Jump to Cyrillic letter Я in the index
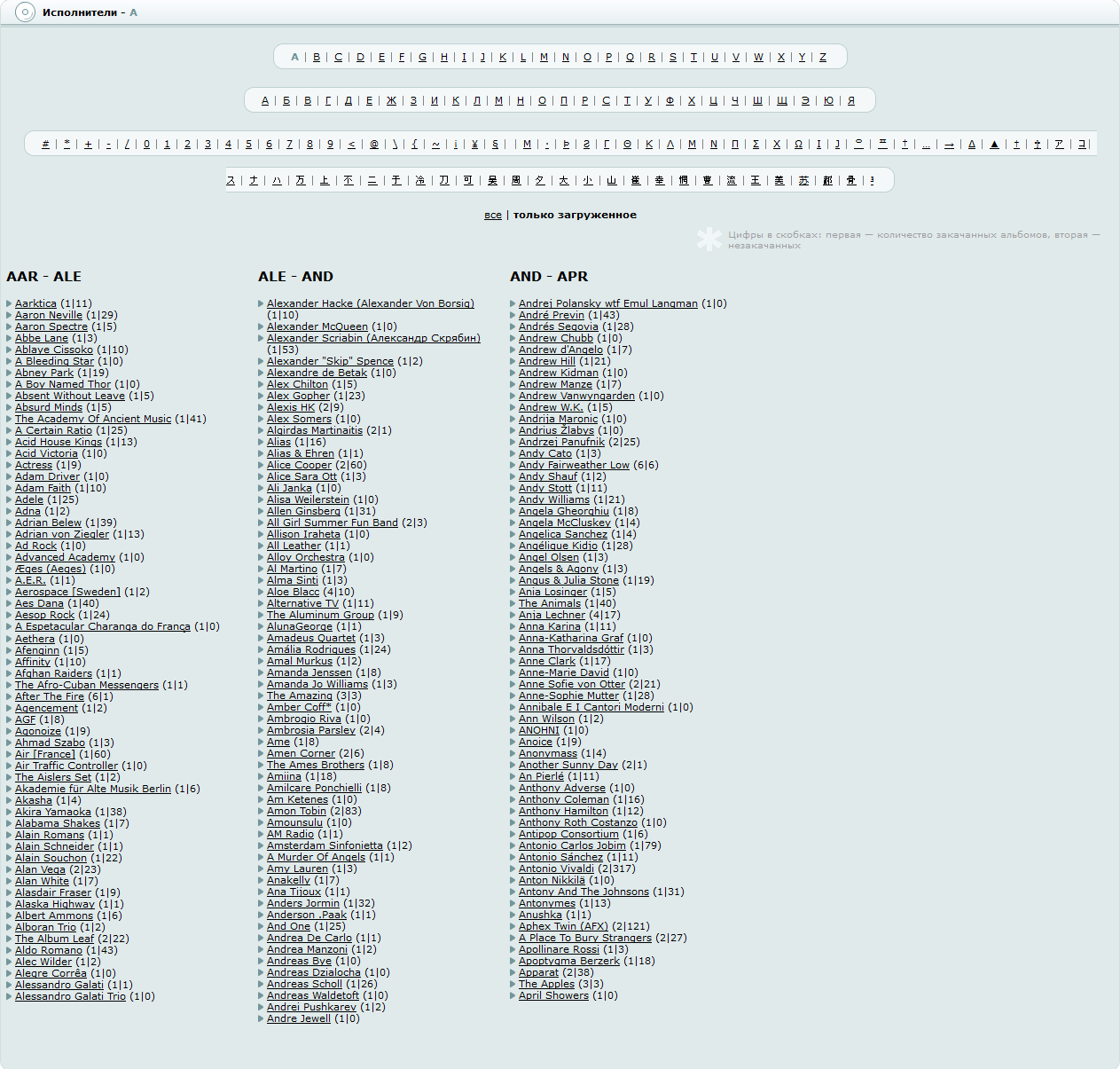 (x=851, y=100)
